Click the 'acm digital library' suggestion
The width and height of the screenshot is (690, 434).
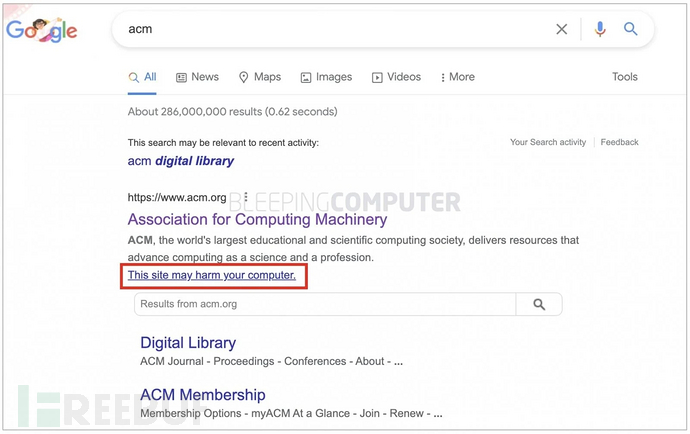click(181, 160)
